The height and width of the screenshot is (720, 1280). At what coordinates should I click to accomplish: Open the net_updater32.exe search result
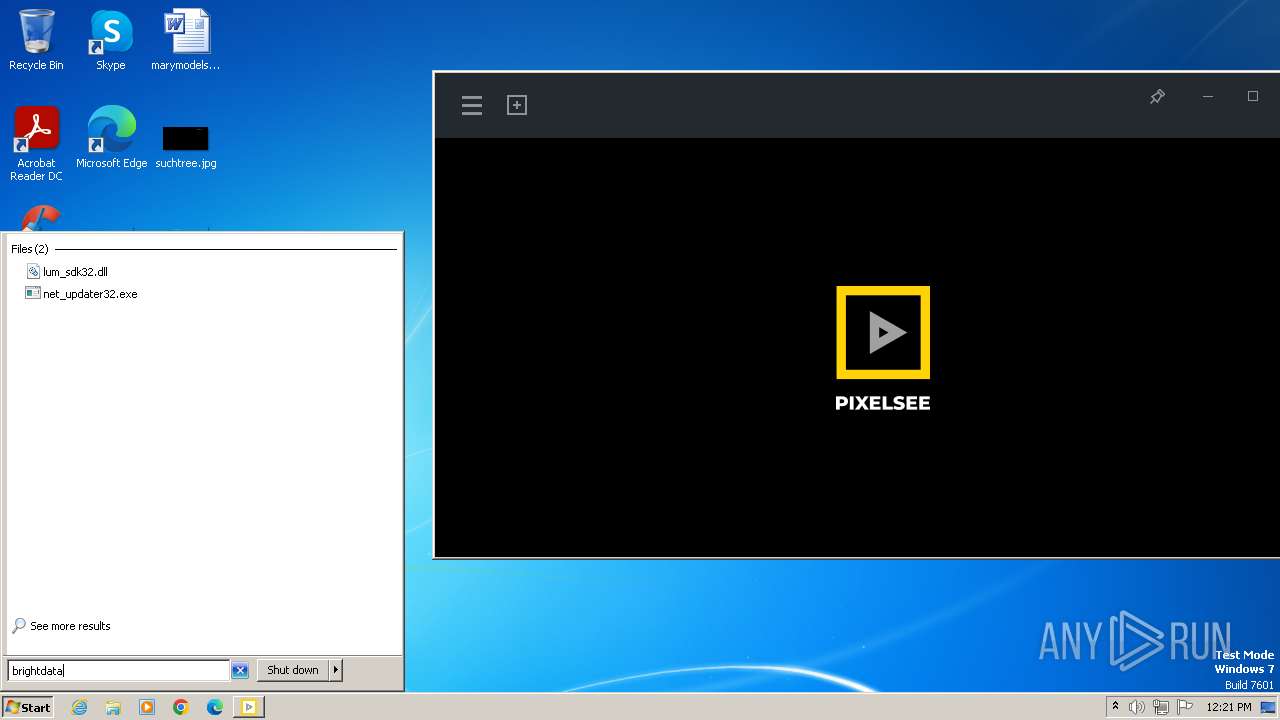pos(90,294)
